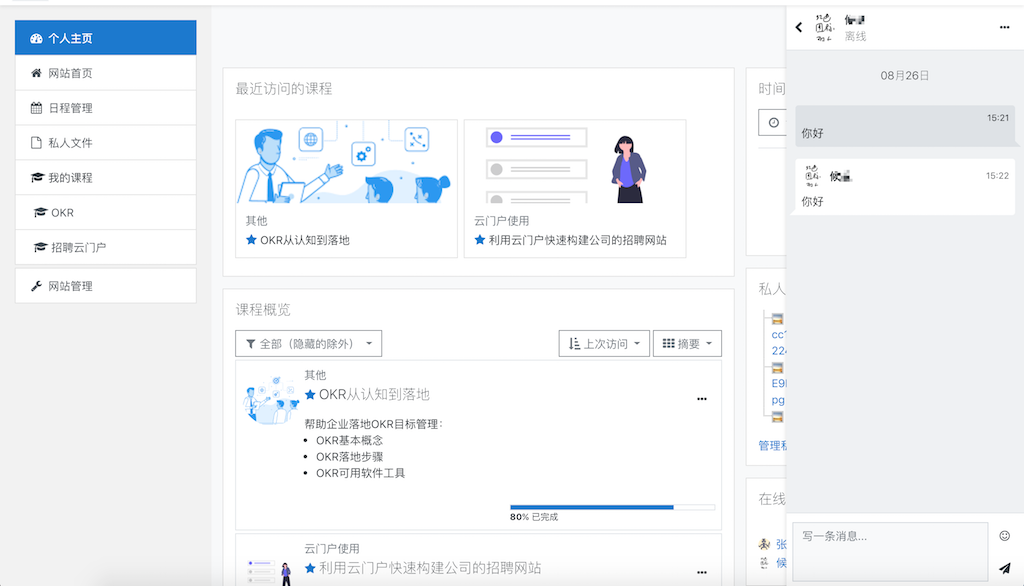This screenshot has height=586, width=1024.
Task: Expand the 上次访问 sort dropdown
Action: coord(604,344)
